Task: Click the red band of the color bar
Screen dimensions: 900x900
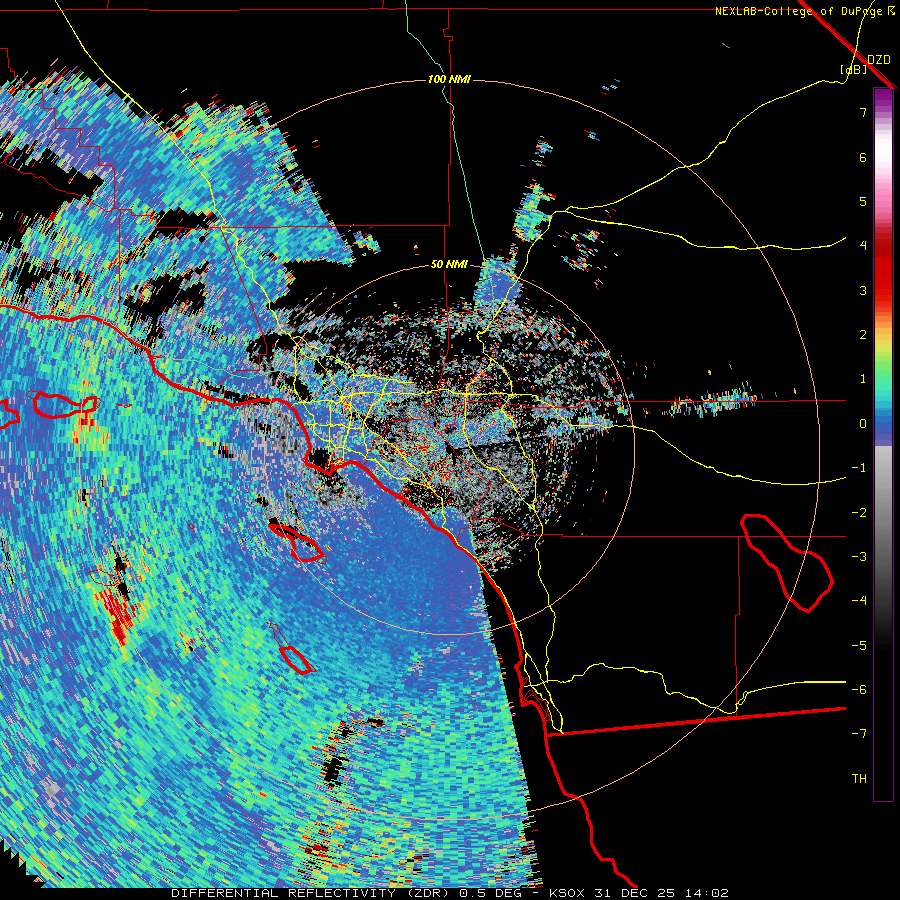Action: click(883, 270)
